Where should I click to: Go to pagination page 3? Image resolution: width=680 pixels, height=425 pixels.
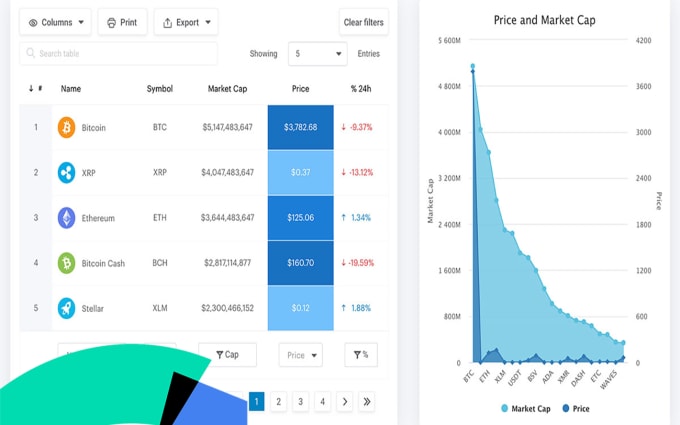301,402
